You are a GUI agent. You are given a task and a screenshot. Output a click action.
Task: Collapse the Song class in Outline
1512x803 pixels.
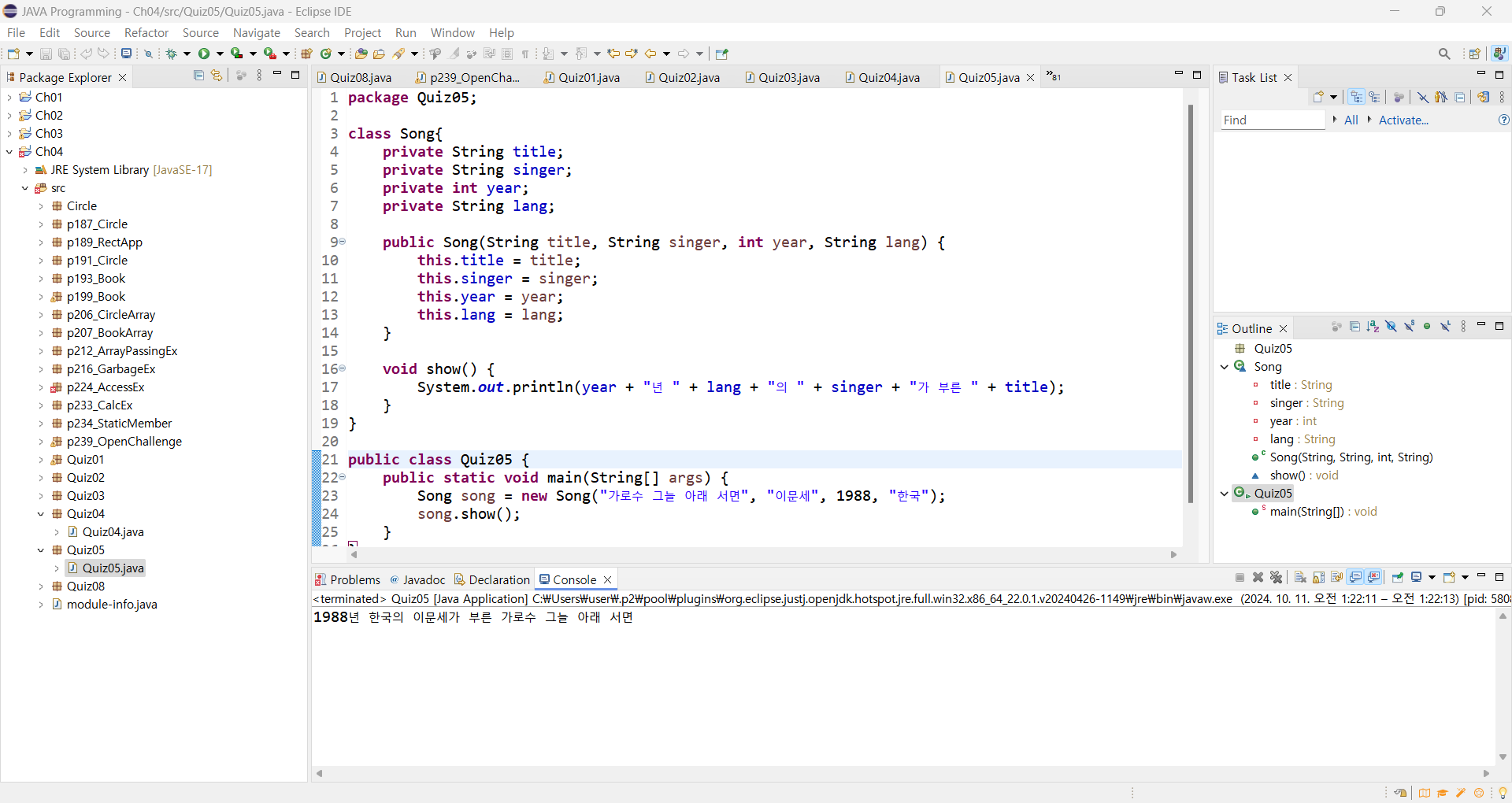point(1225,366)
